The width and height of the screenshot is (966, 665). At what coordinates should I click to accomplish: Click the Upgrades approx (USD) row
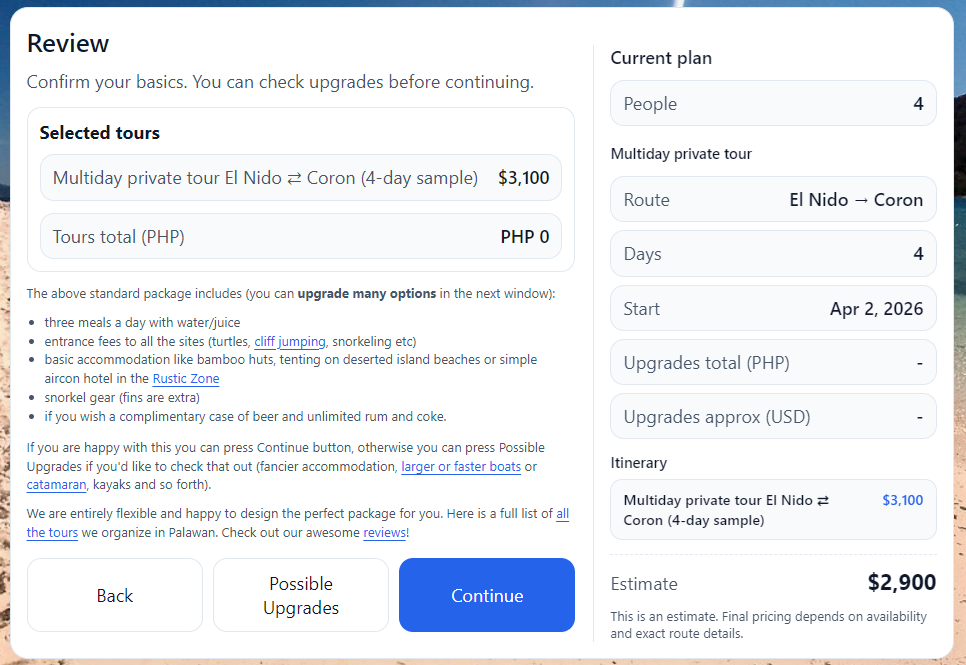773,416
